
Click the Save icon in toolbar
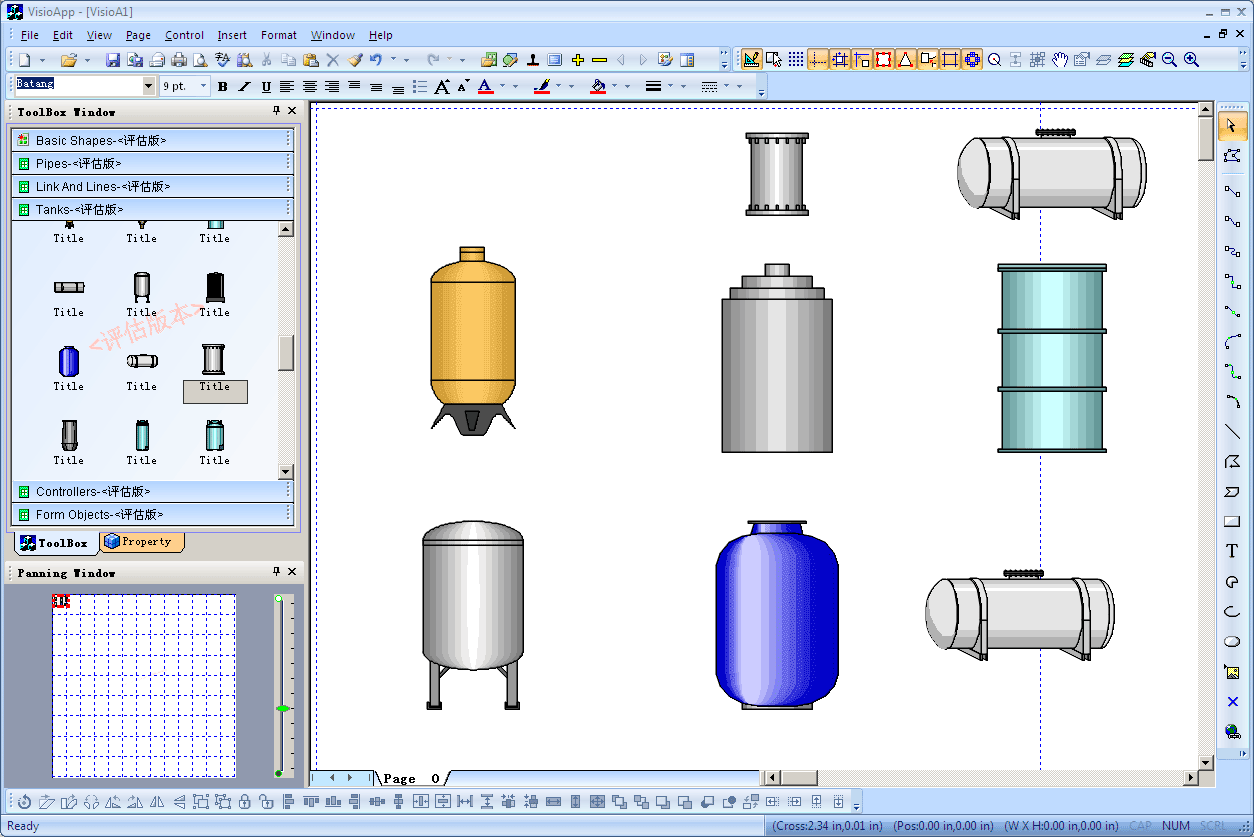click(113, 60)
